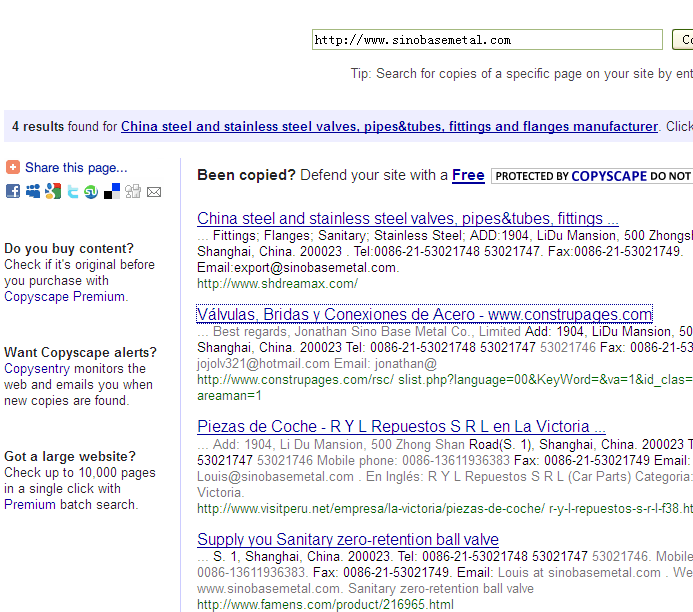Viewport: 693px width, 612px height.
Task: Click the 'Got a large website?' heading
Action: 70,456
